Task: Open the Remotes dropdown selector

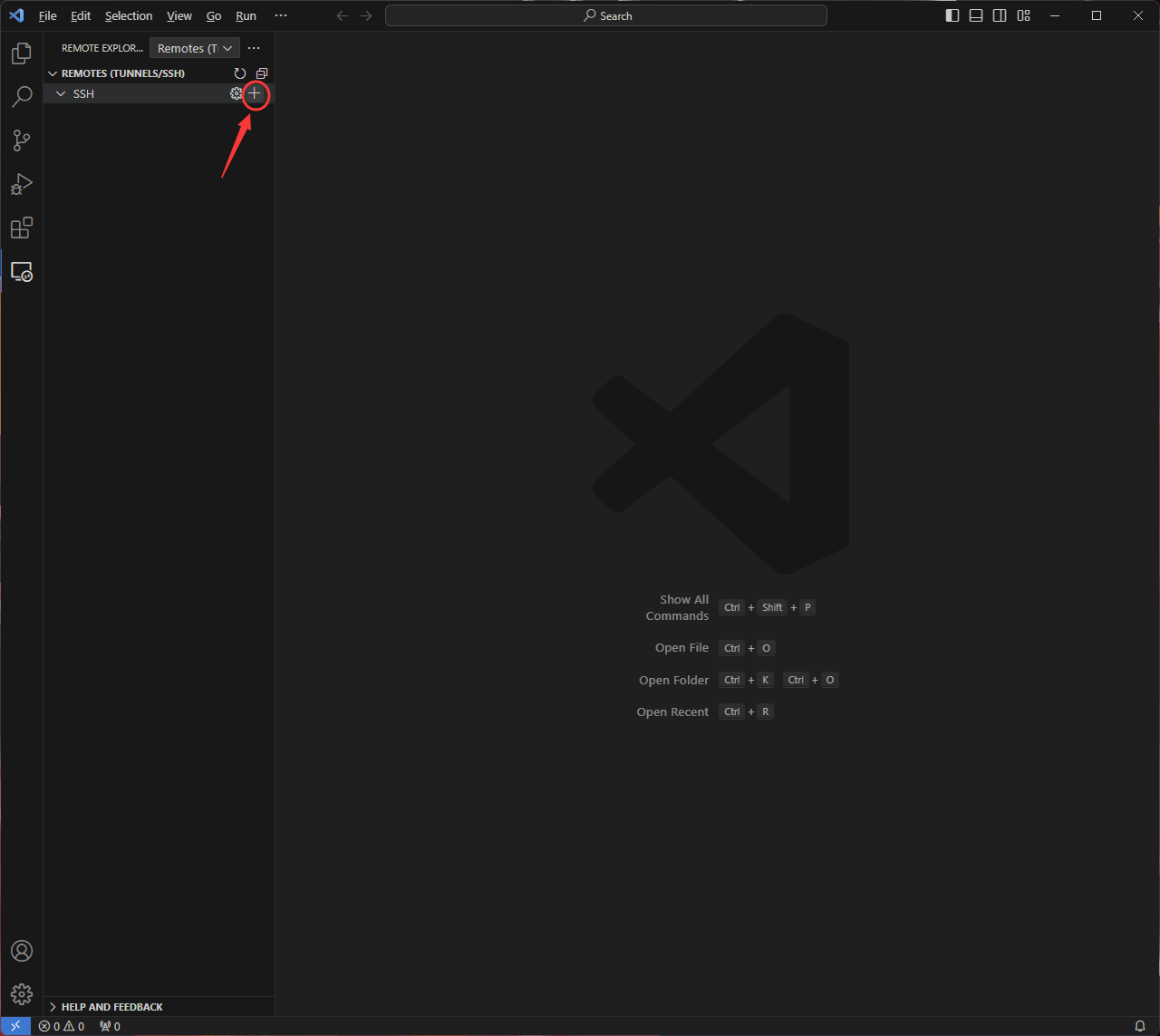Action: 195,48
